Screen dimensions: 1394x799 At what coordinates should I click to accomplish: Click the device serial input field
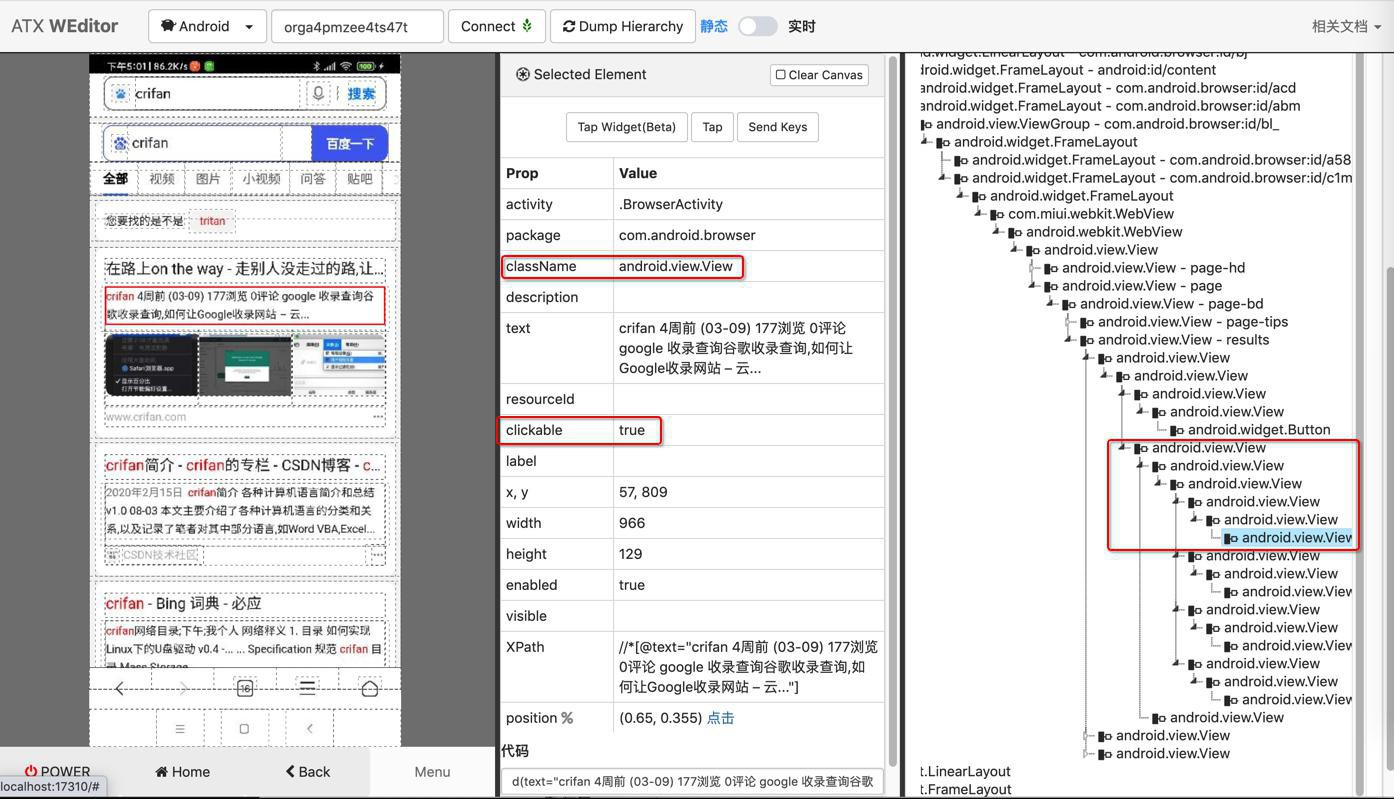click(x=357, y=26)
